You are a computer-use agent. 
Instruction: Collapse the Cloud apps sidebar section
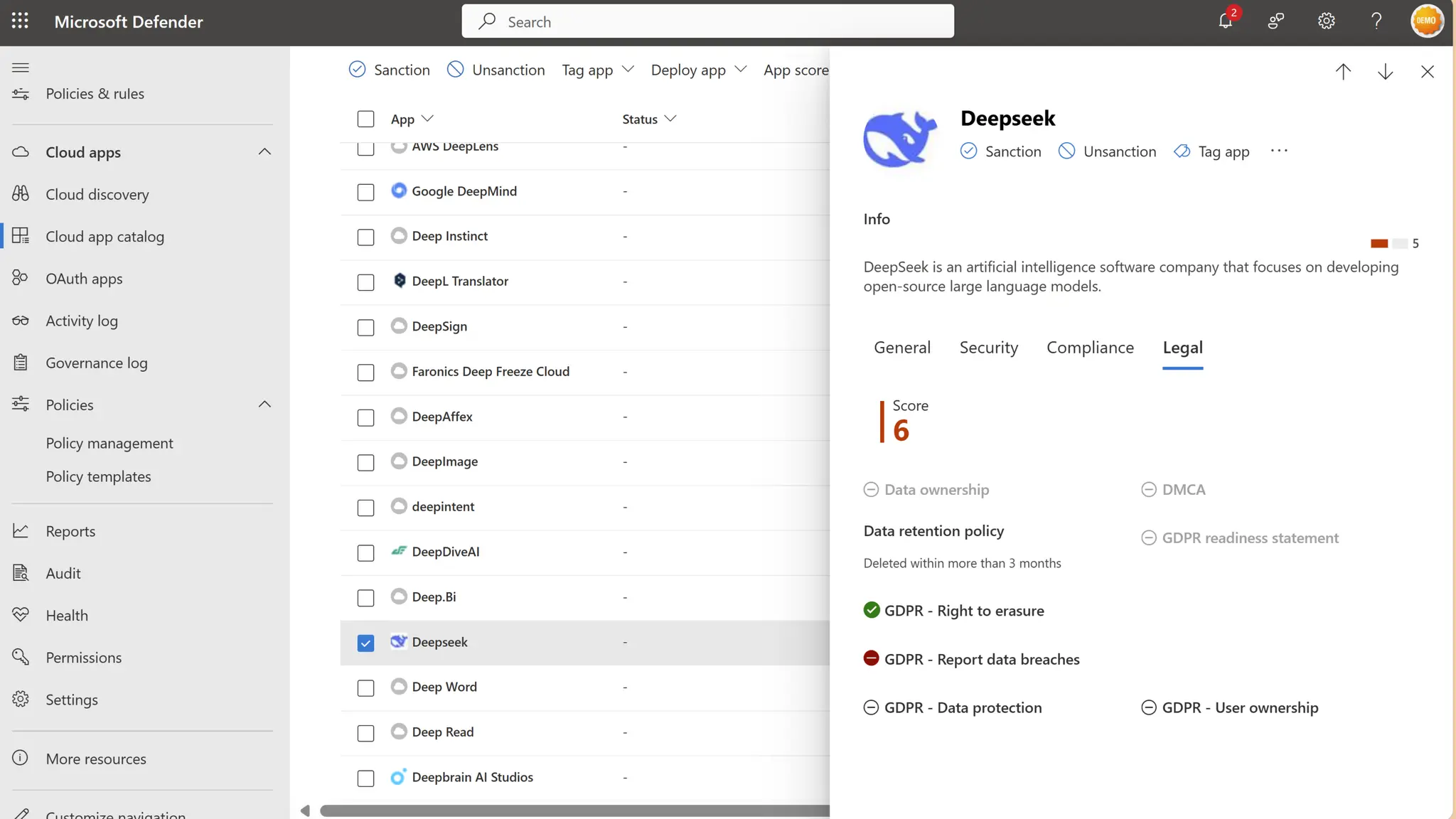click(264, 151)
